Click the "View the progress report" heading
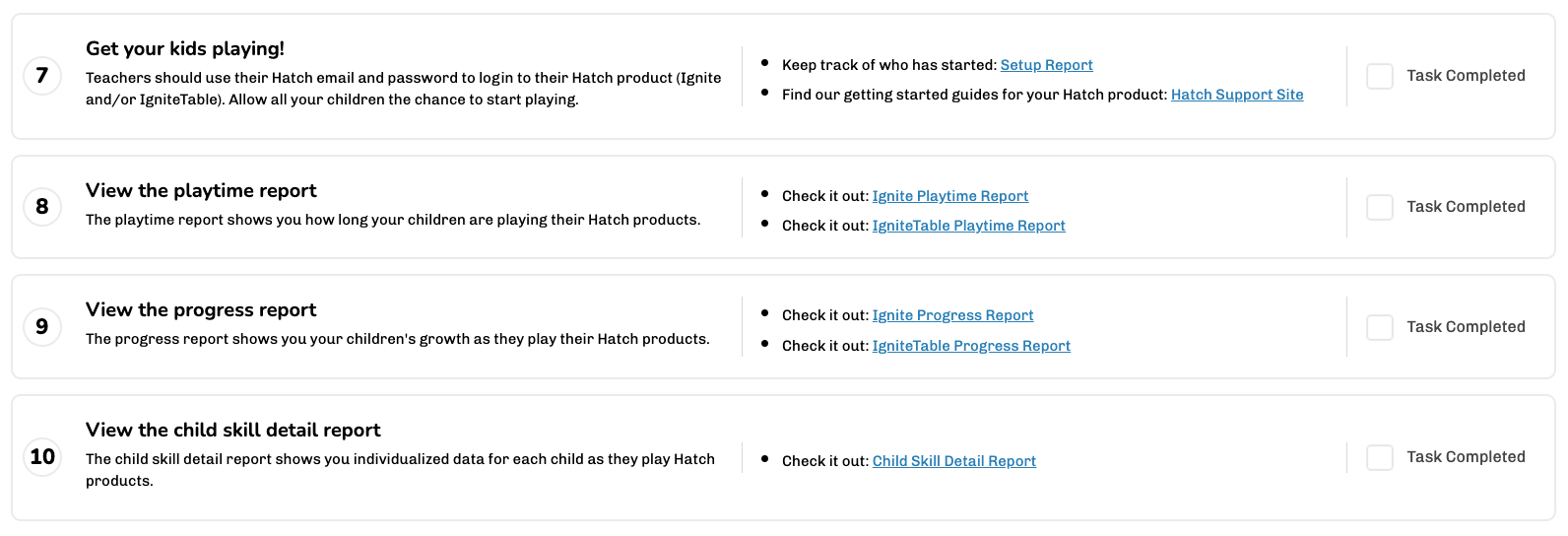The height and width of the screenshot is (536, 1568). click(x=201, y=309)
